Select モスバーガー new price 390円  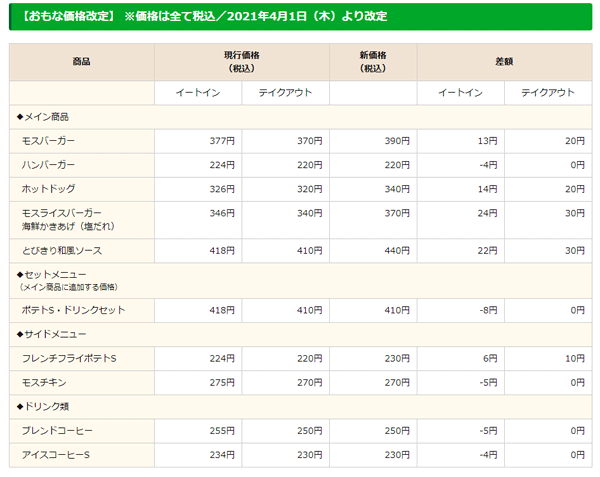point(397,141)
